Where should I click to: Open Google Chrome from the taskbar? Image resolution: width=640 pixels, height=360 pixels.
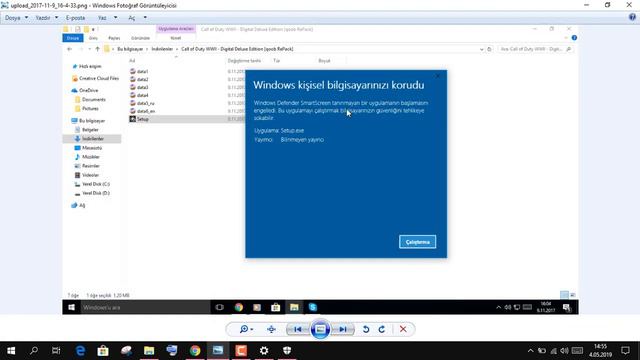point(195,351)
